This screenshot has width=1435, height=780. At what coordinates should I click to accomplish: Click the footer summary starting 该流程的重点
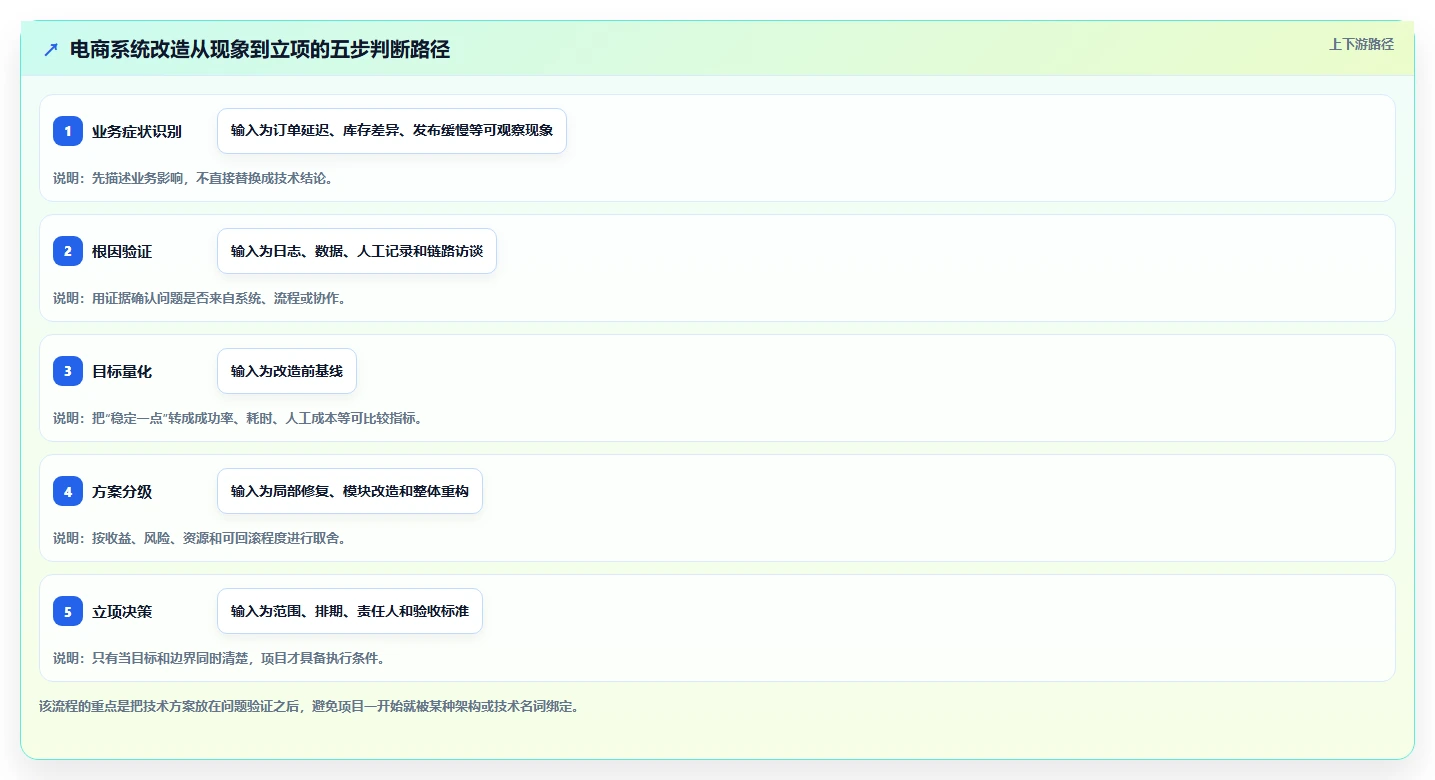(309, 706)
